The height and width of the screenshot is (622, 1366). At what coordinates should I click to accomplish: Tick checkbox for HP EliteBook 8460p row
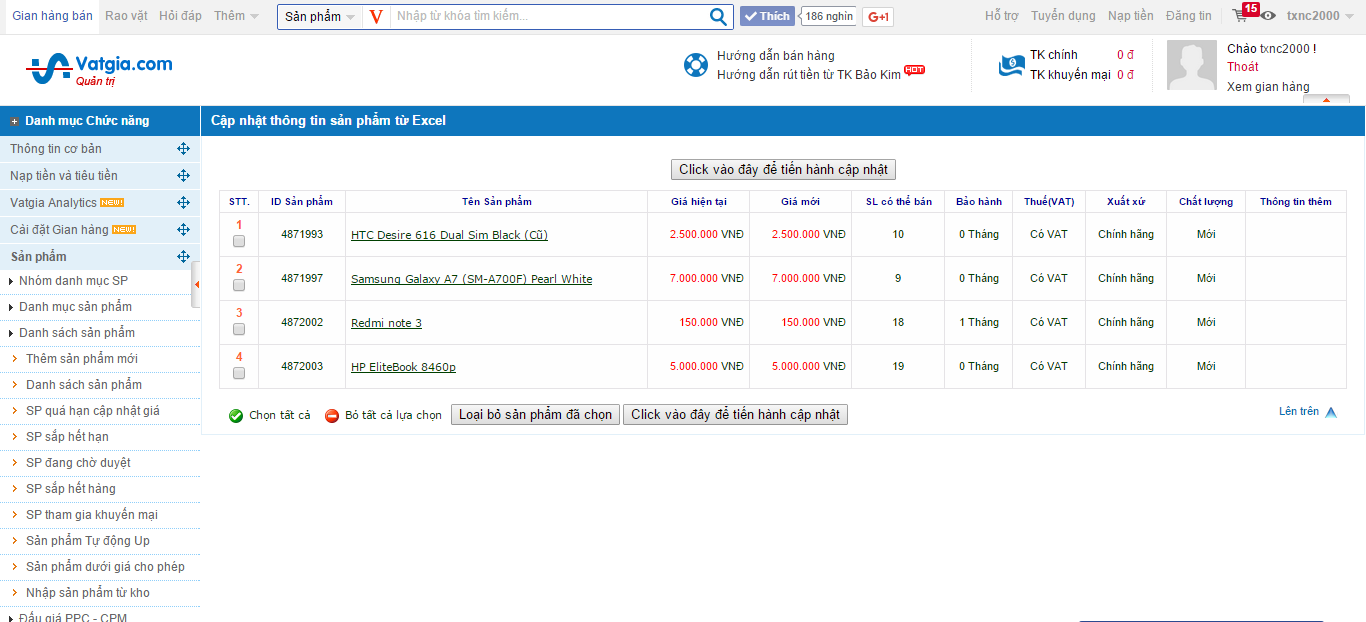239,373
